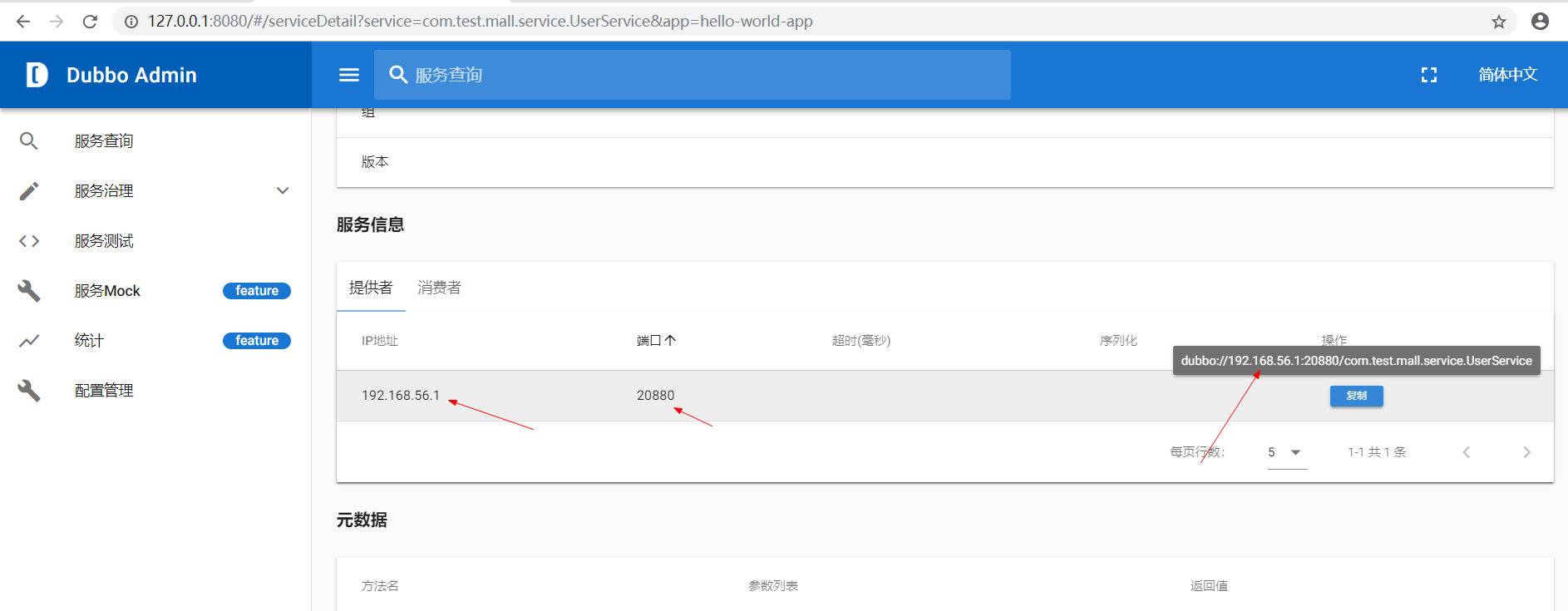Switch to the 消费者 tab
This screenshot has width=1568, height=611.
(x=439, y=288)
